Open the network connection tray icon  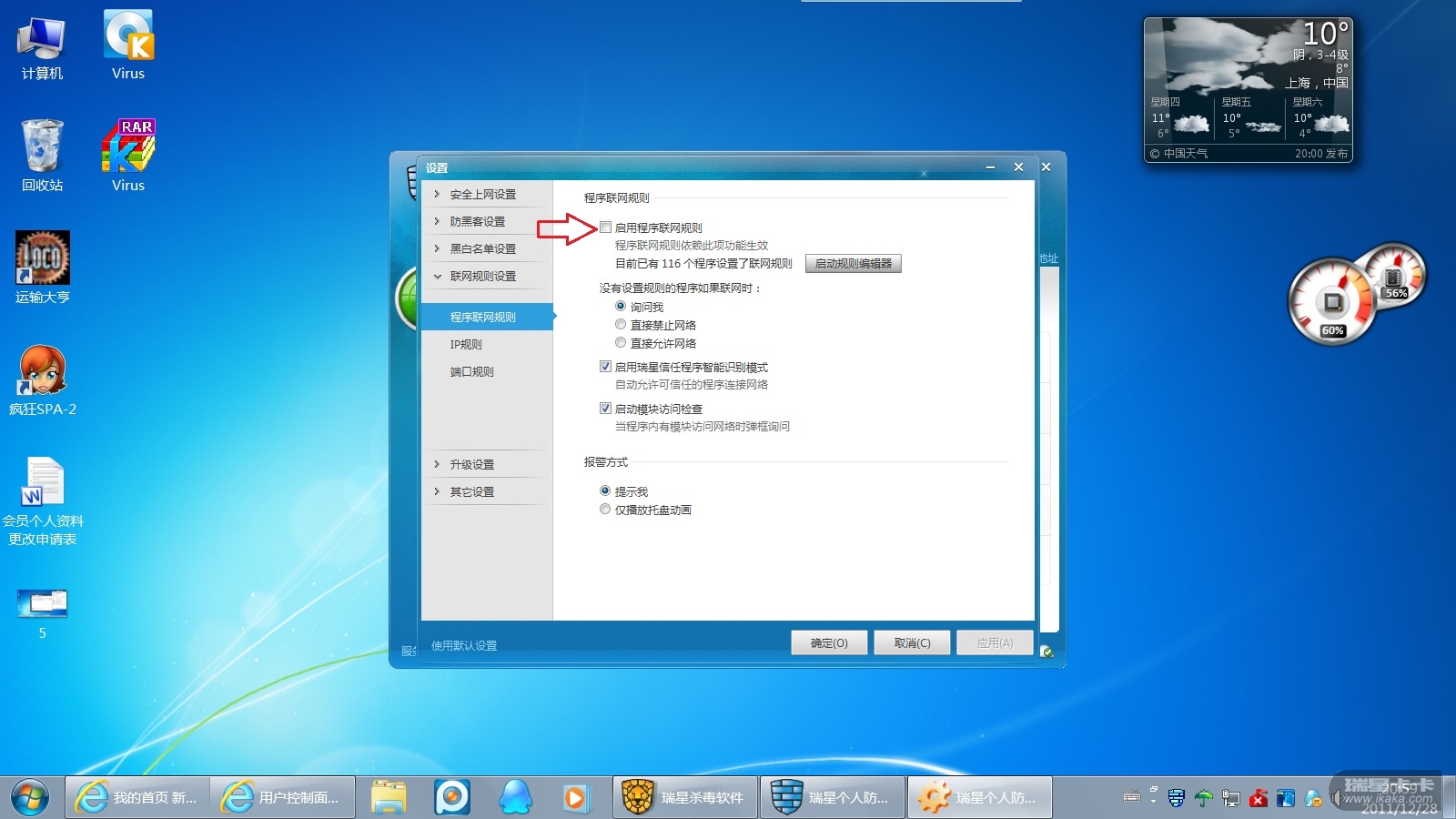click(1231, 798)
